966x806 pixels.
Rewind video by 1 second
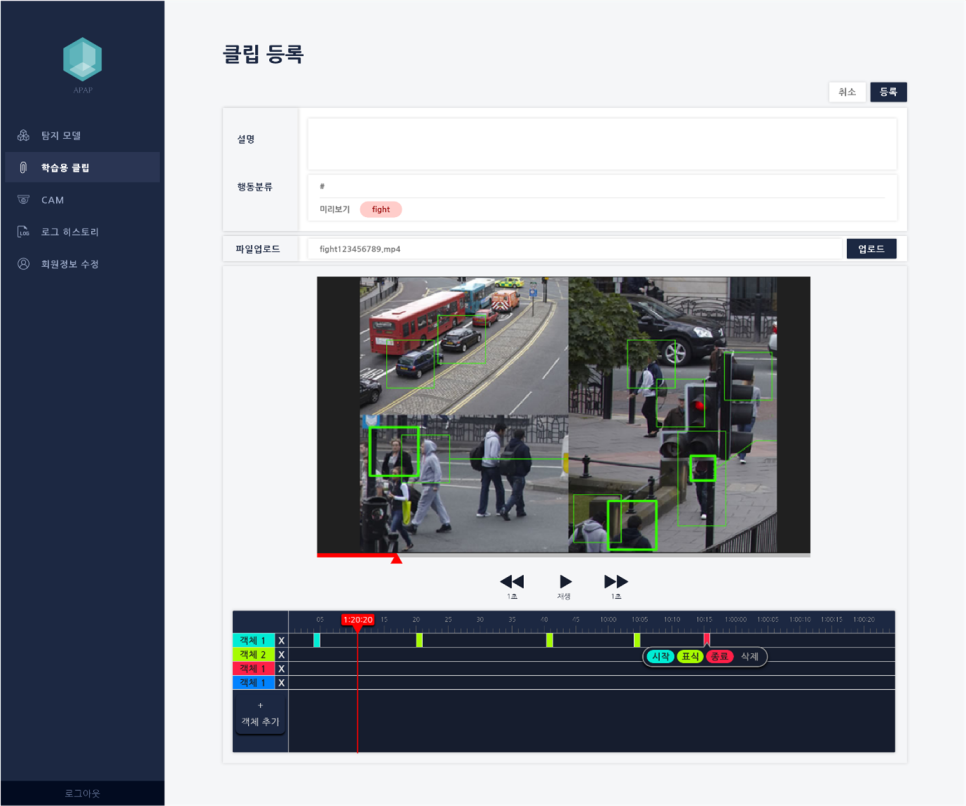[x=512, y=582]
